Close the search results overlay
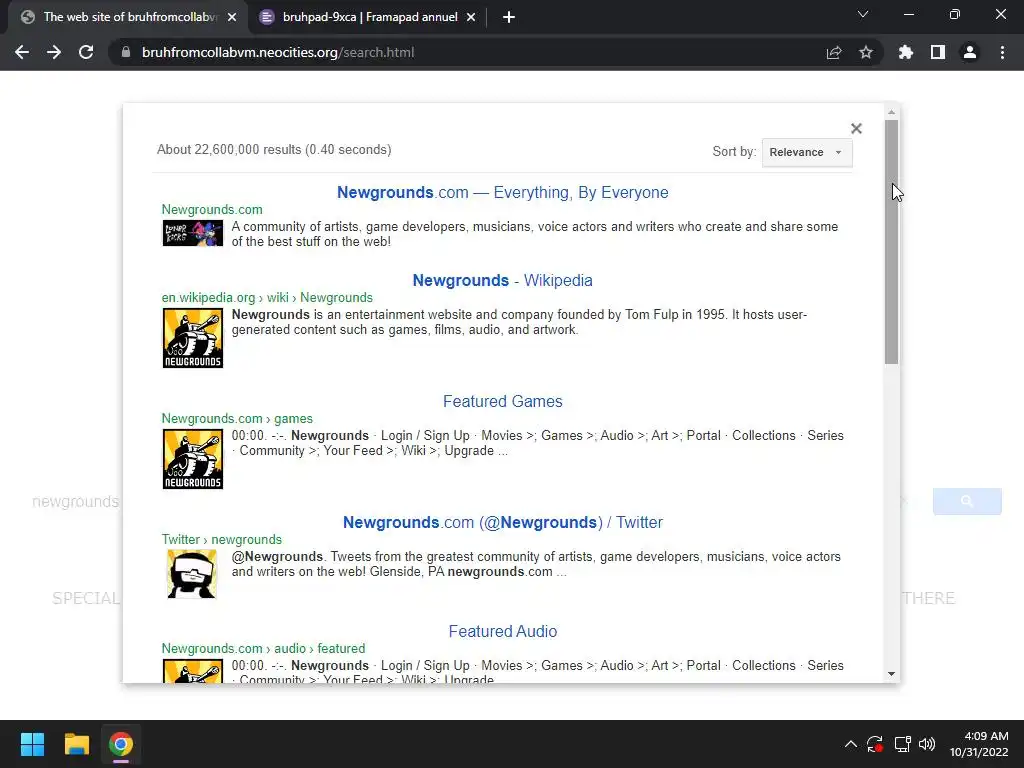 [x=856, y=129]
